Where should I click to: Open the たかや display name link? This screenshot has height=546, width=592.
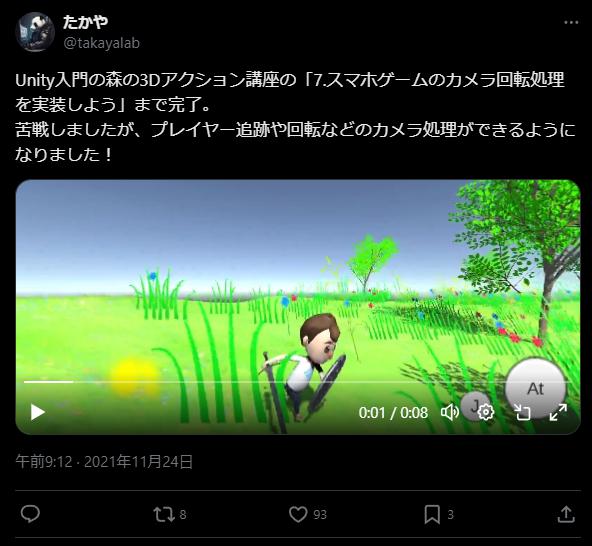click(85, 22)
